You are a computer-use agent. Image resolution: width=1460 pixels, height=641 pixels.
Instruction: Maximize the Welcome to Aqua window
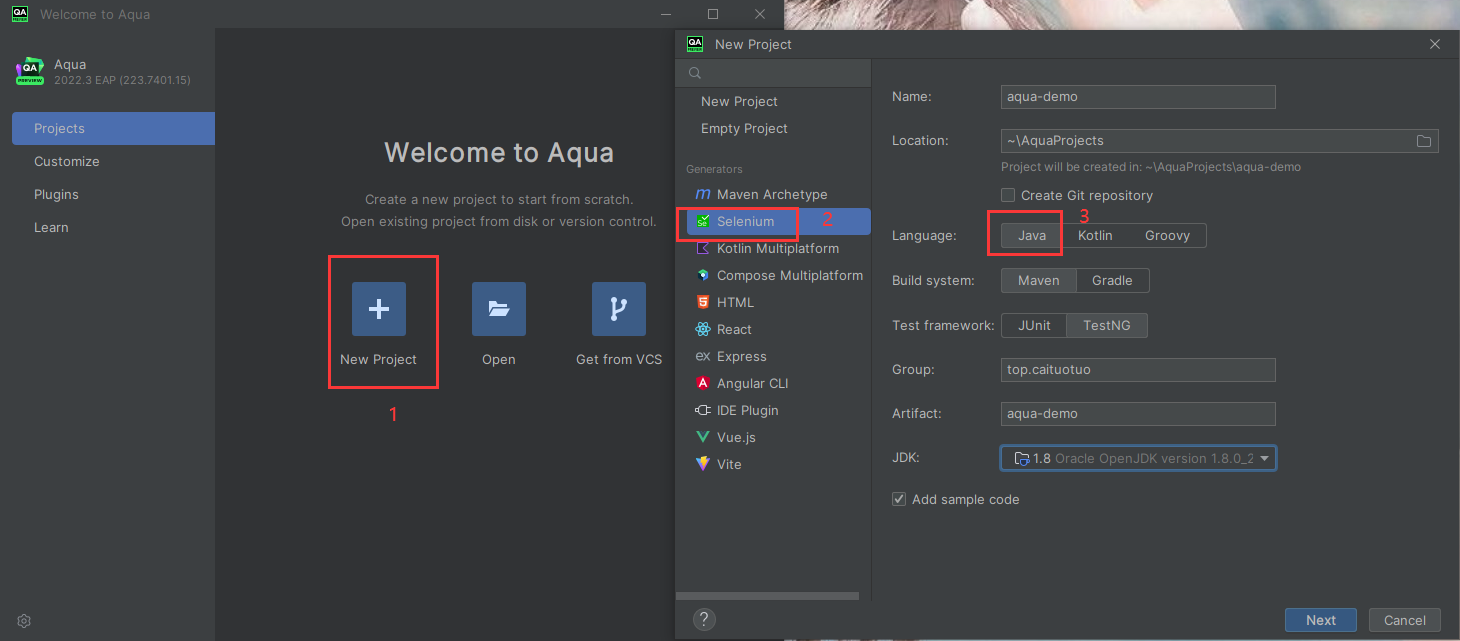pos(713,14)
